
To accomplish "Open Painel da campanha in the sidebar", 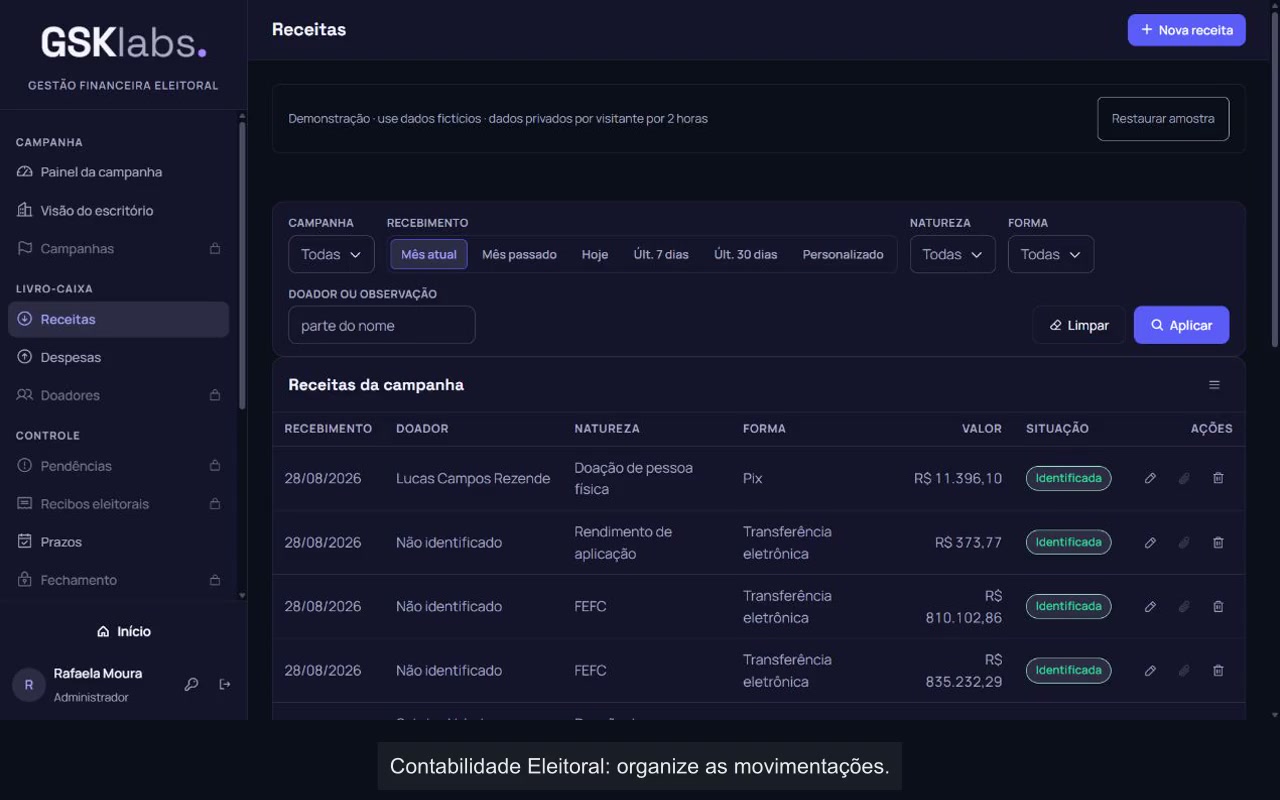I will point(118,172).
